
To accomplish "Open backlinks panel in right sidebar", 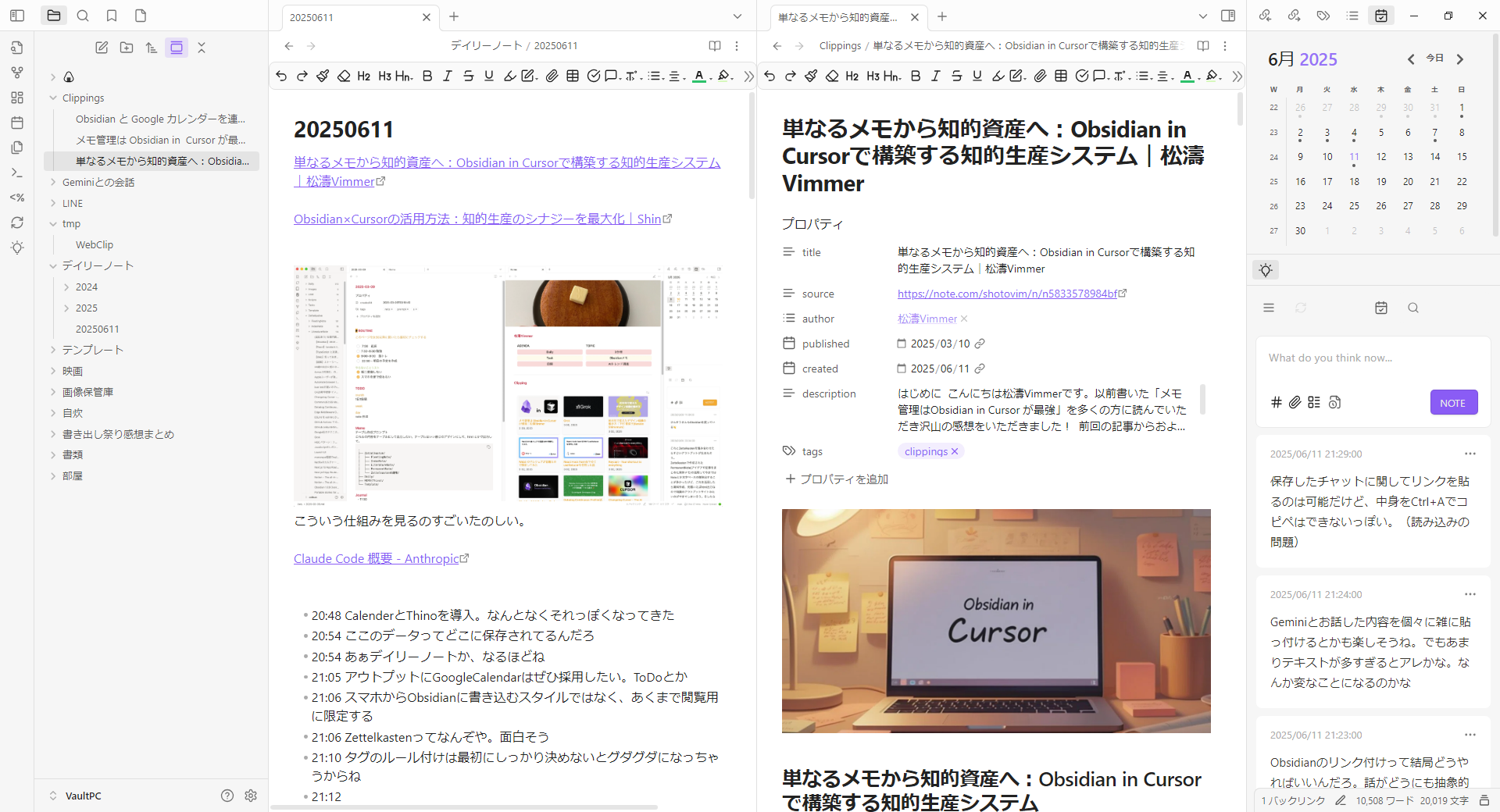I will [1266, 16].
